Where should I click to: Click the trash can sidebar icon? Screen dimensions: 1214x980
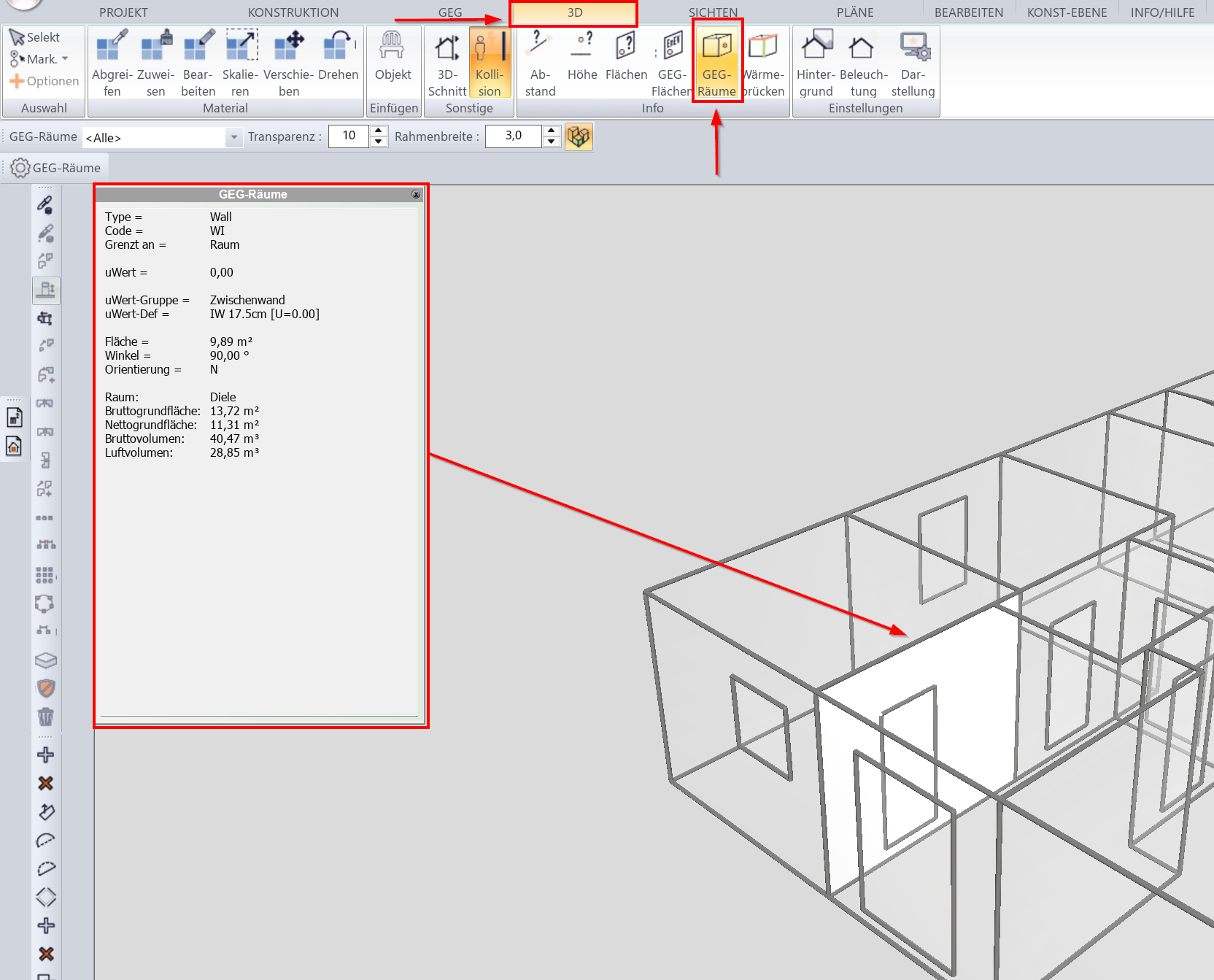[45, 717]
